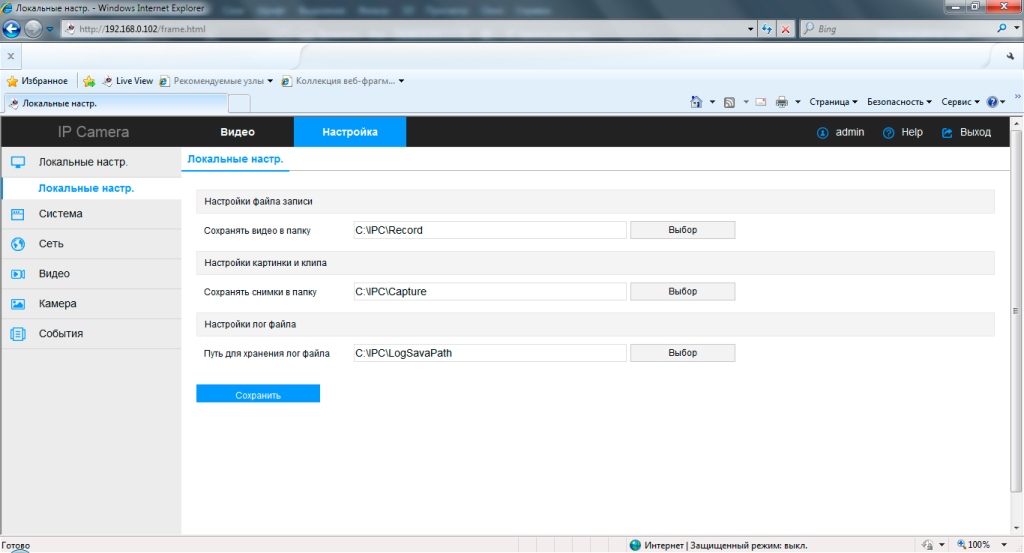The height and width of the screenshot is (553, 1024).
Task: Click the search magnifier icon
Action: tap(1002, 29)
